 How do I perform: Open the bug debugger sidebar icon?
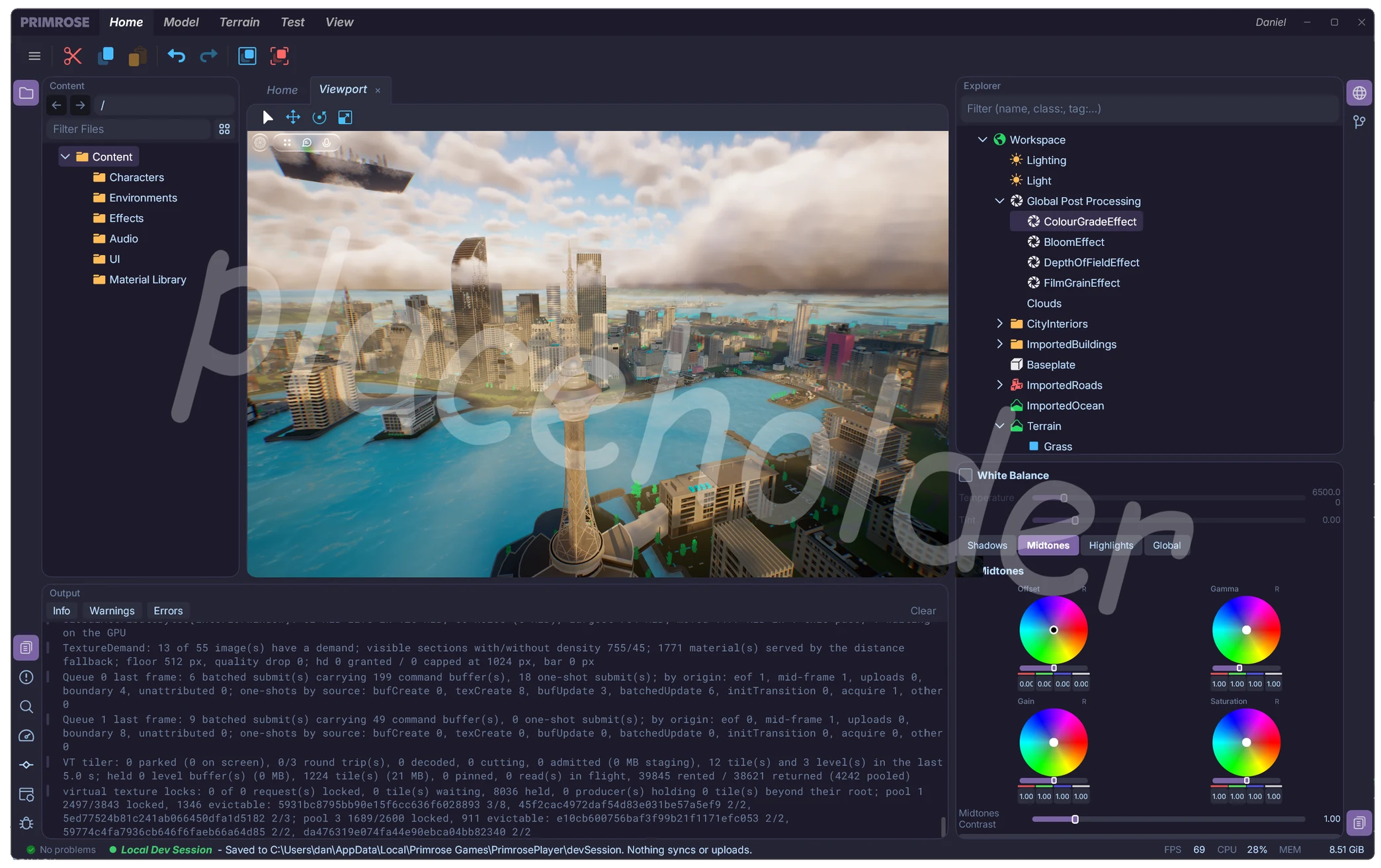point(26,823)
